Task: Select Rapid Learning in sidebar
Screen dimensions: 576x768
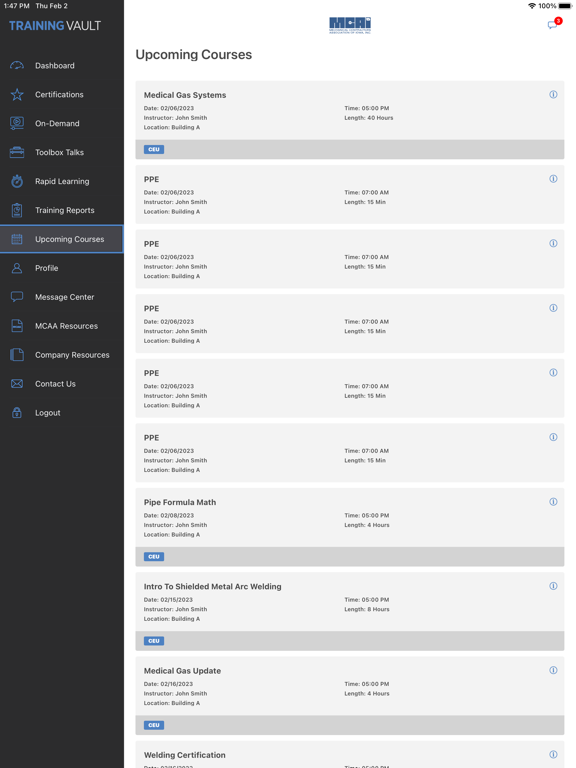Action: [62, 181]
